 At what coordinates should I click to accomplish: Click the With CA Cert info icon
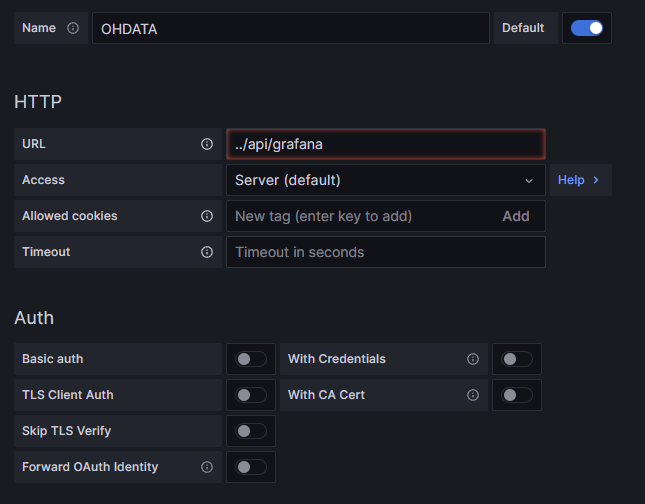point(473,395)
